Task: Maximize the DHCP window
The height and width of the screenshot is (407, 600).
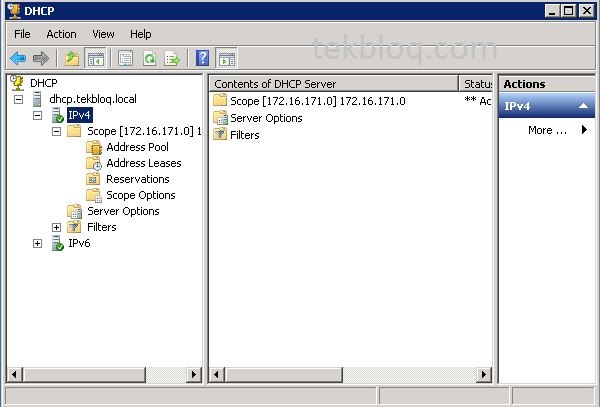Action: (569, 11)
